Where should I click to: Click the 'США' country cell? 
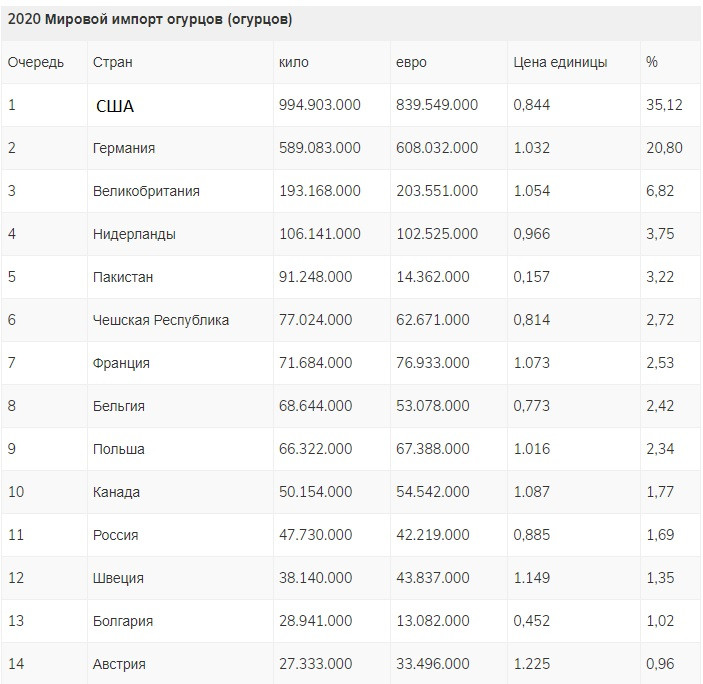point(115,106)
